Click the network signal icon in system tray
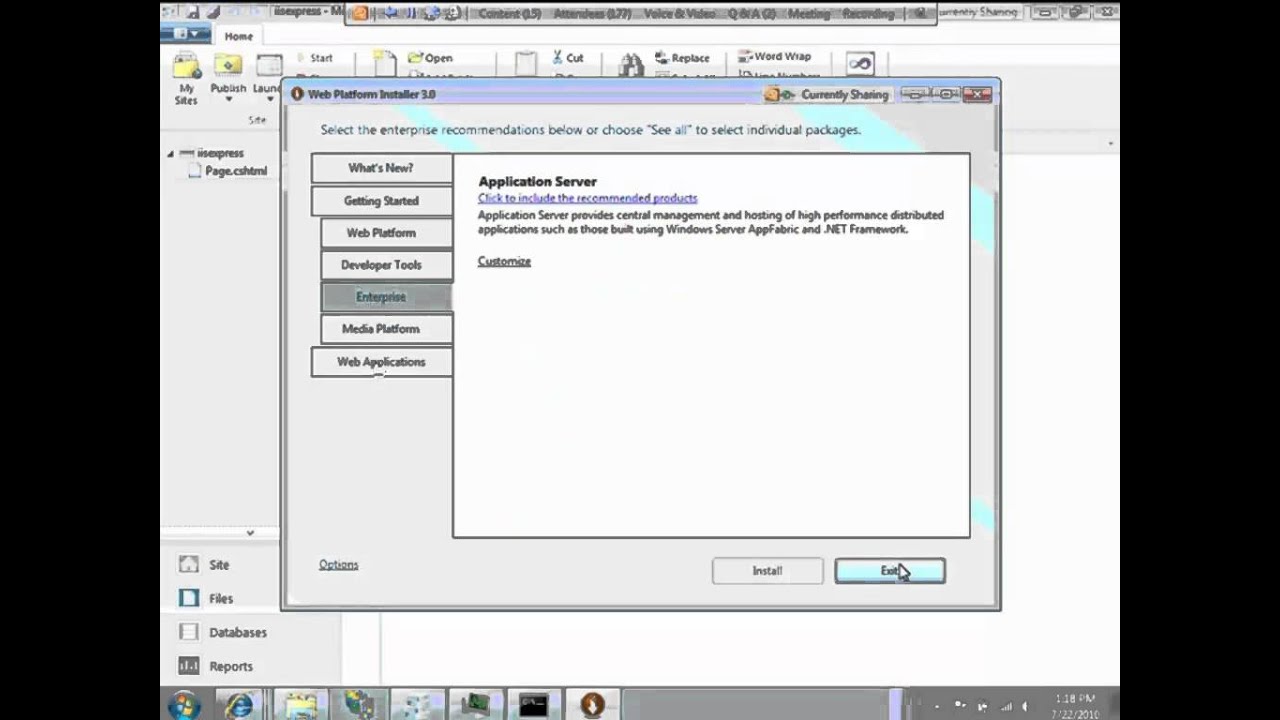 point(1007,706)
